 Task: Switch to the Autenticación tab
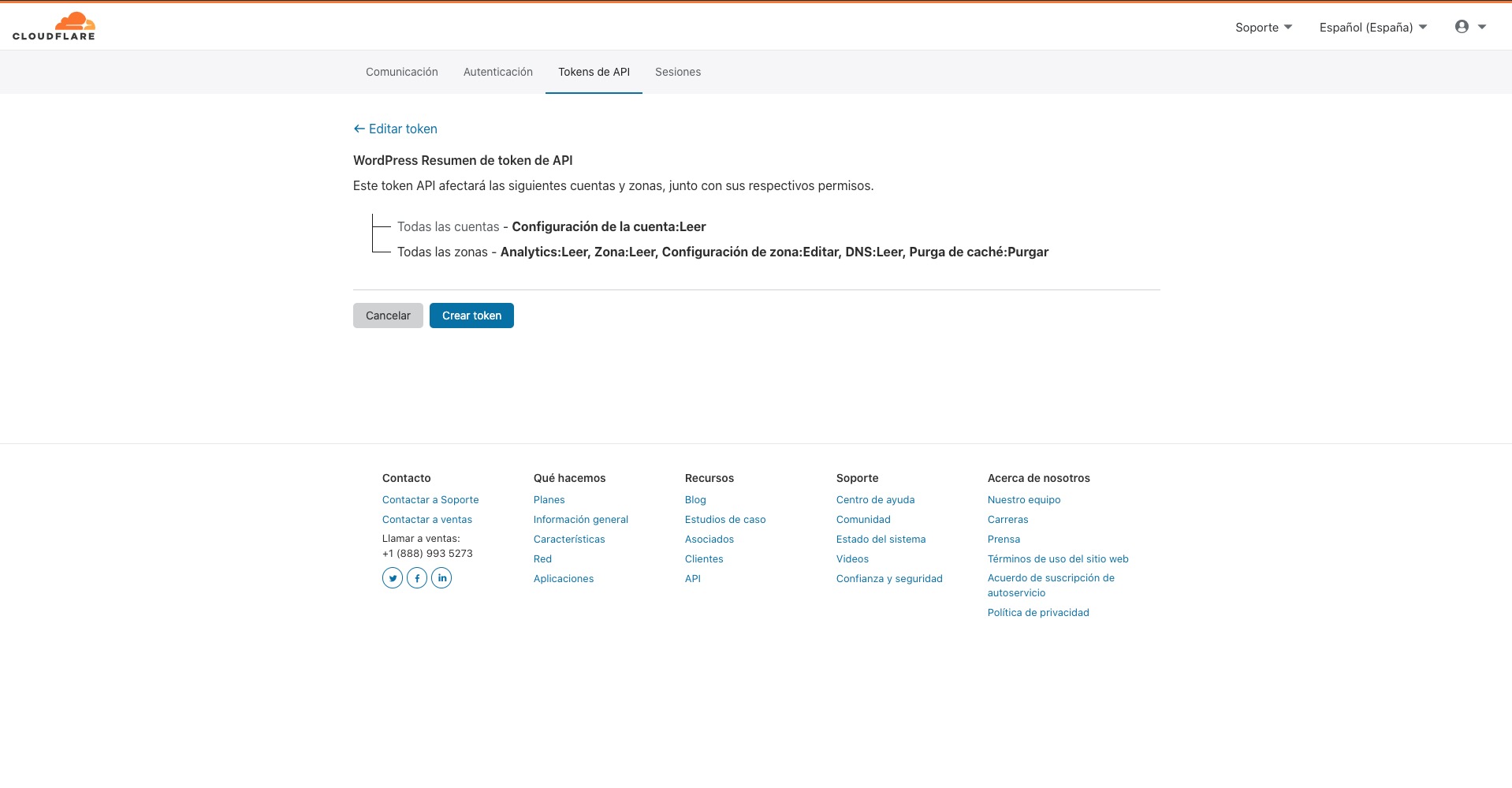coord(497,72)
